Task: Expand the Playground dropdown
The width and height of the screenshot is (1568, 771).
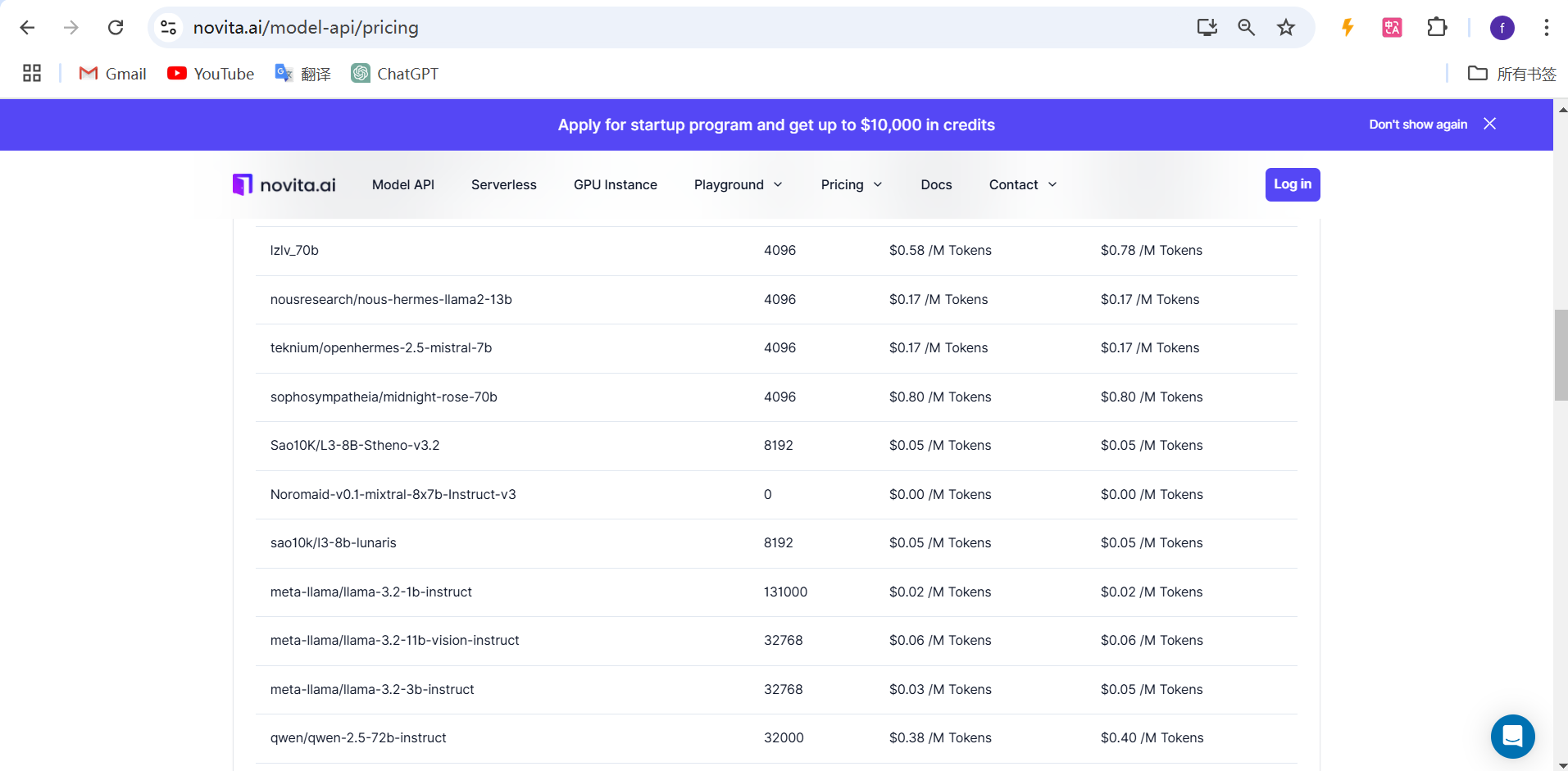Action: click(739, 185)
